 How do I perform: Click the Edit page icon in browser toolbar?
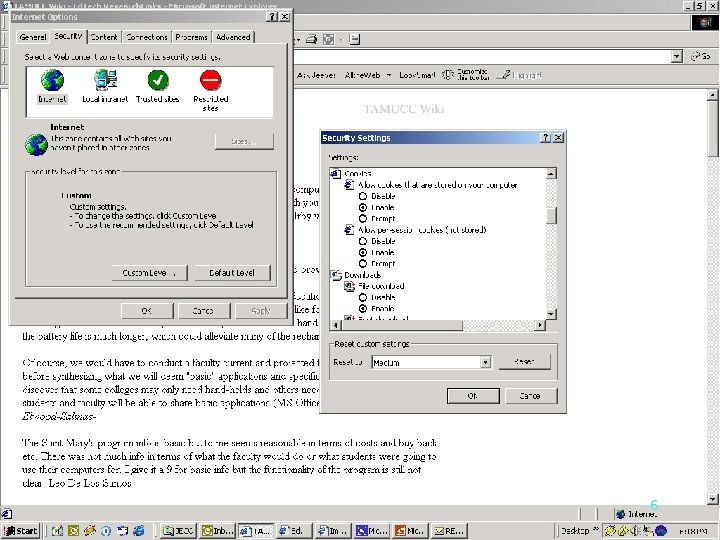tap(328, 39)
